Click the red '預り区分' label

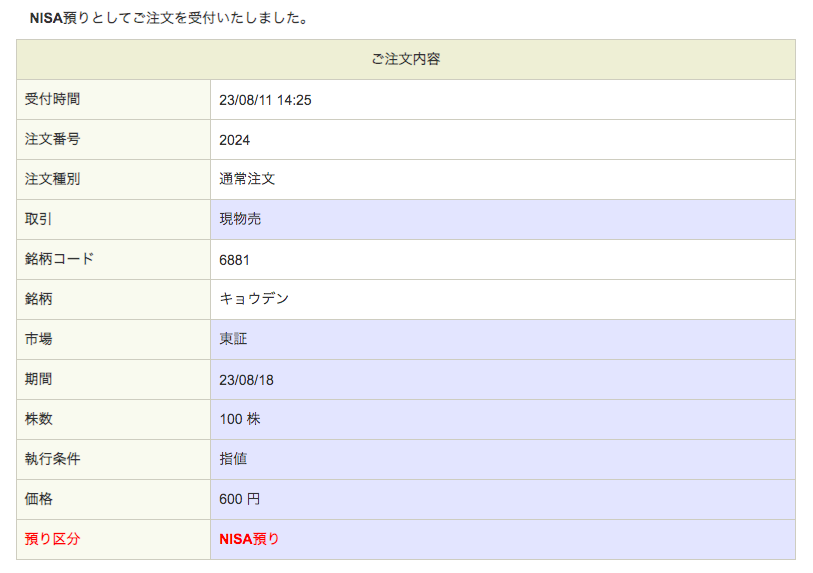point(52,539)
